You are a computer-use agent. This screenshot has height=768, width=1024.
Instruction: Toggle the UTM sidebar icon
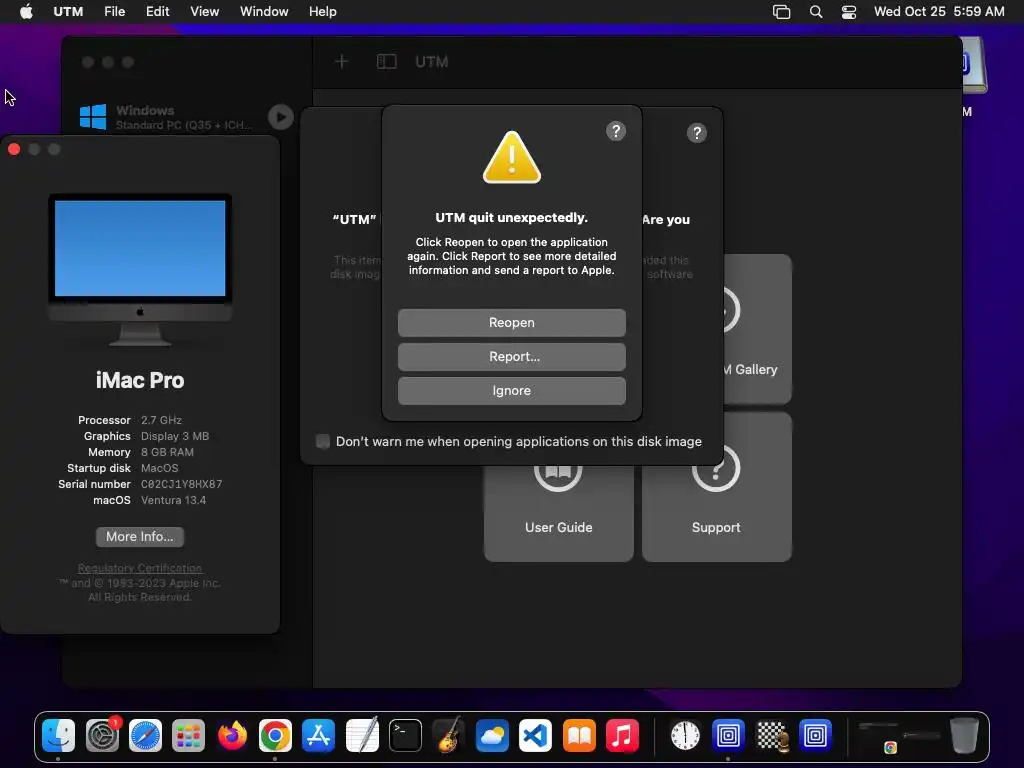point(387,61)
